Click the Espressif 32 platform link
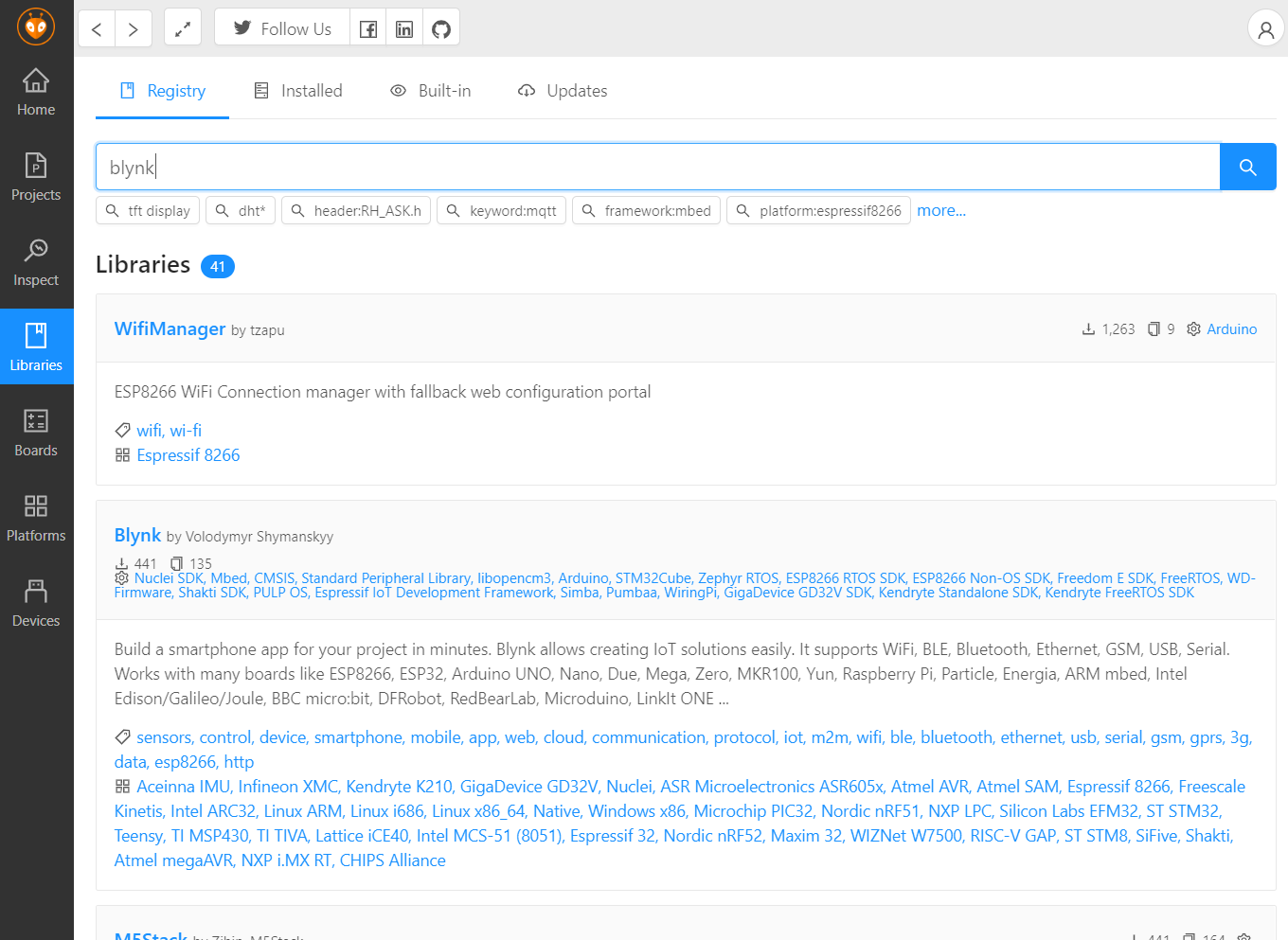Image resolution: width=1288 pixels, height=940 pixels. click(x=613, y=836)
